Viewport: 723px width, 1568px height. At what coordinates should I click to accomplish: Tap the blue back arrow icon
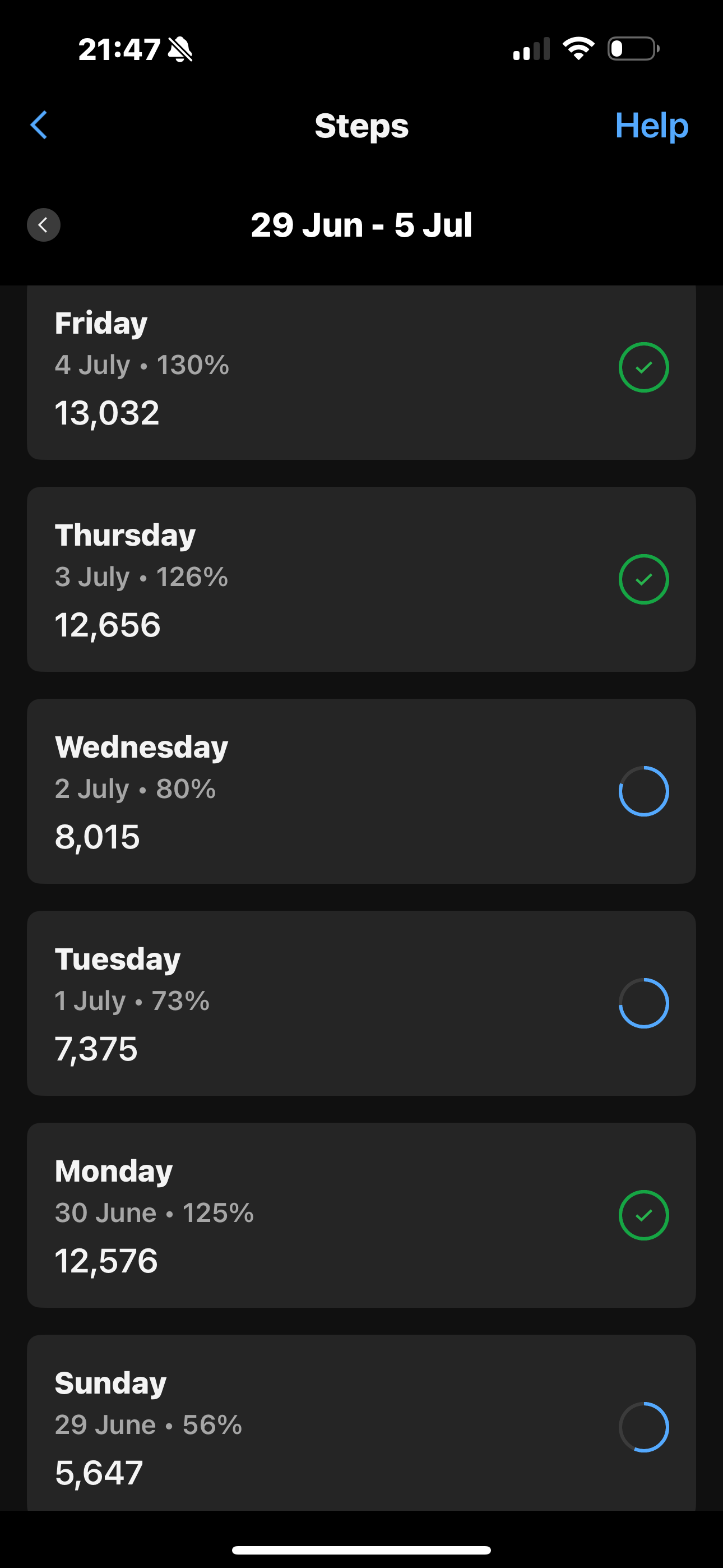coord(39,126)
